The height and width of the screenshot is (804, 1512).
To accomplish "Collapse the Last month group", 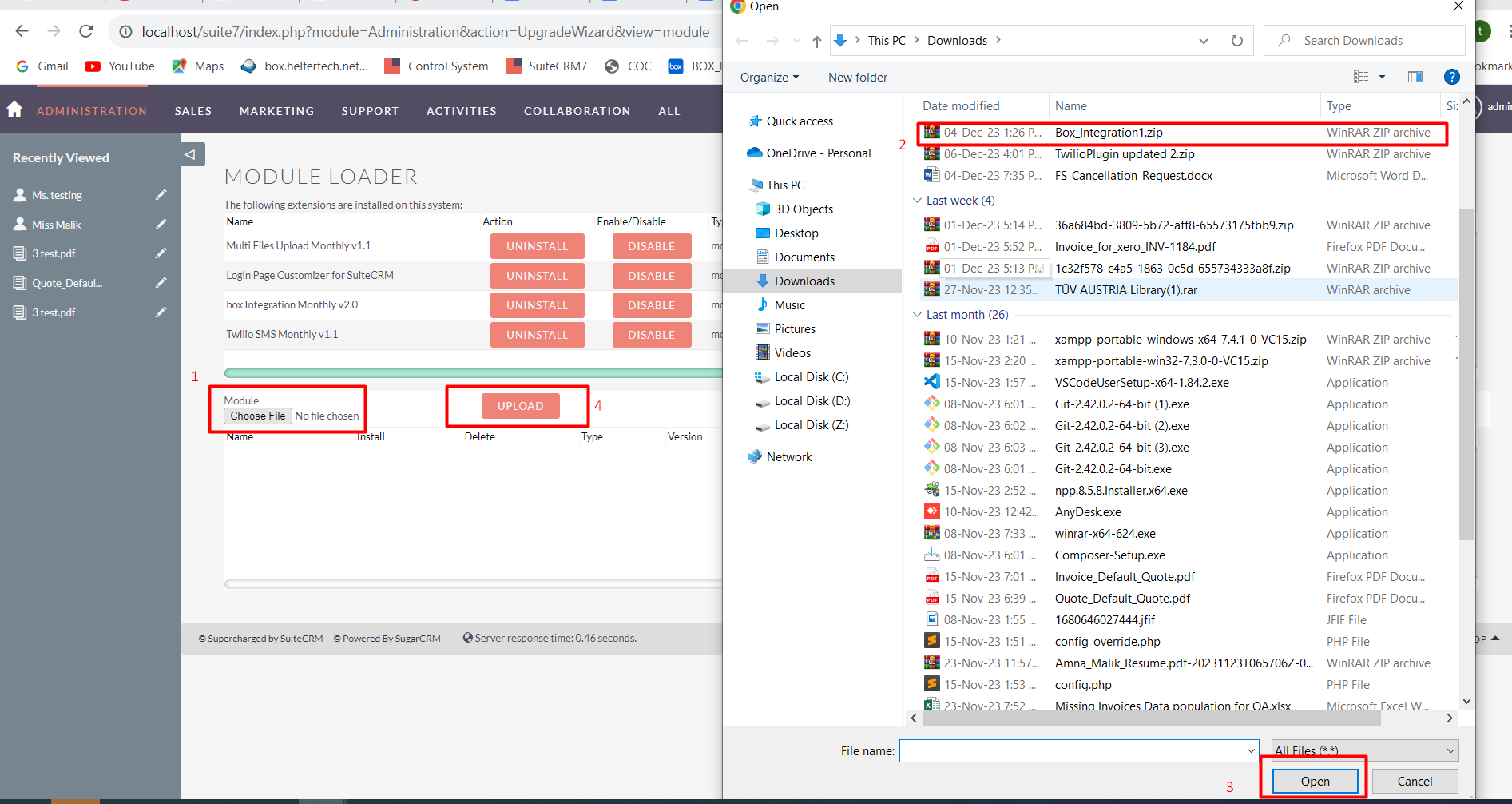I will pos(917,315).
